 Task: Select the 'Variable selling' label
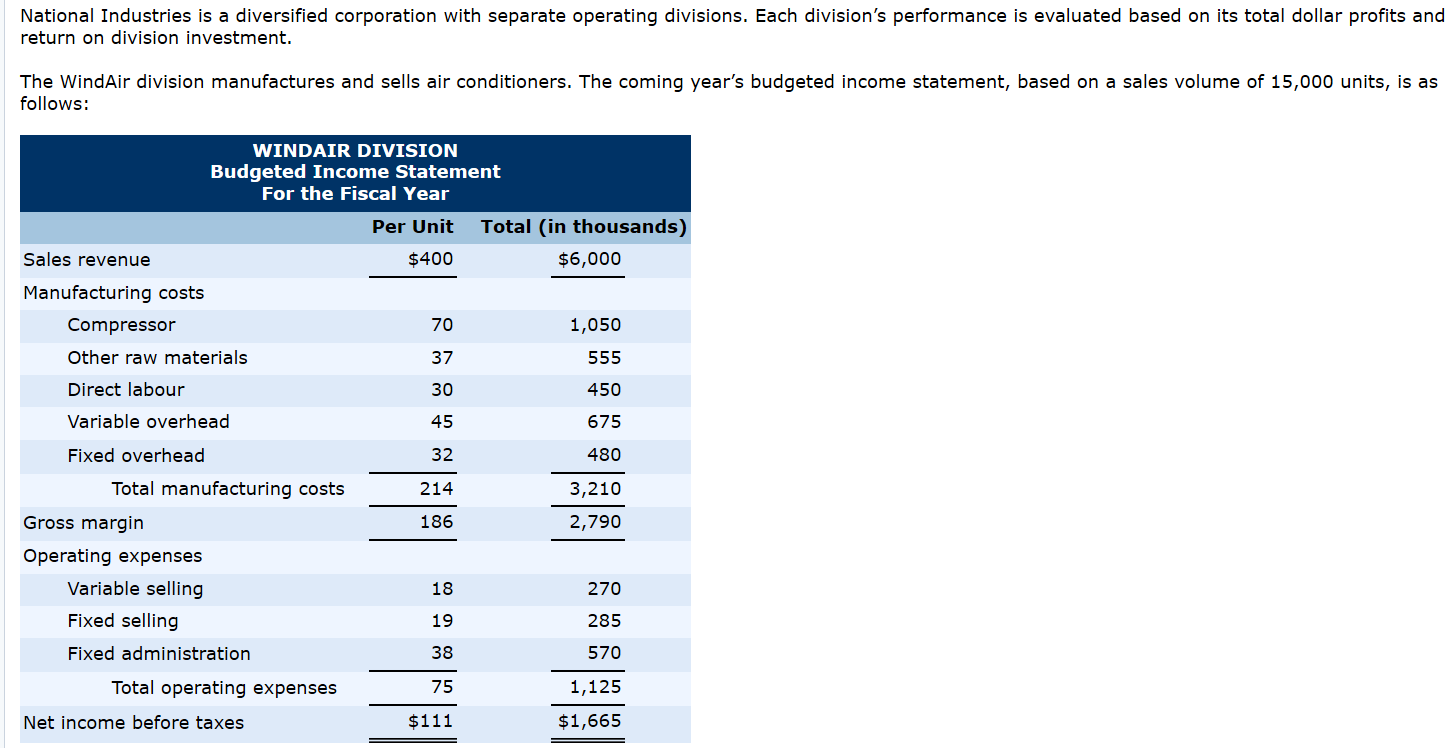135,589
